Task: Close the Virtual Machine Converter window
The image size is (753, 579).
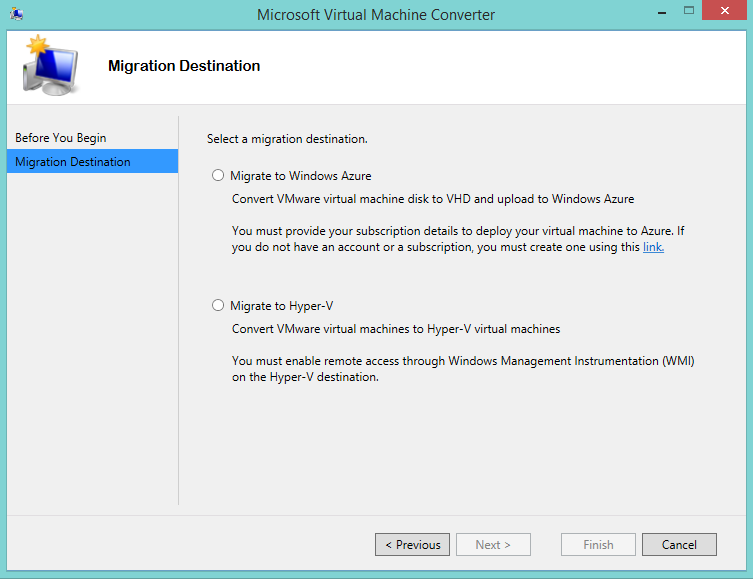Action: point(725,11)
